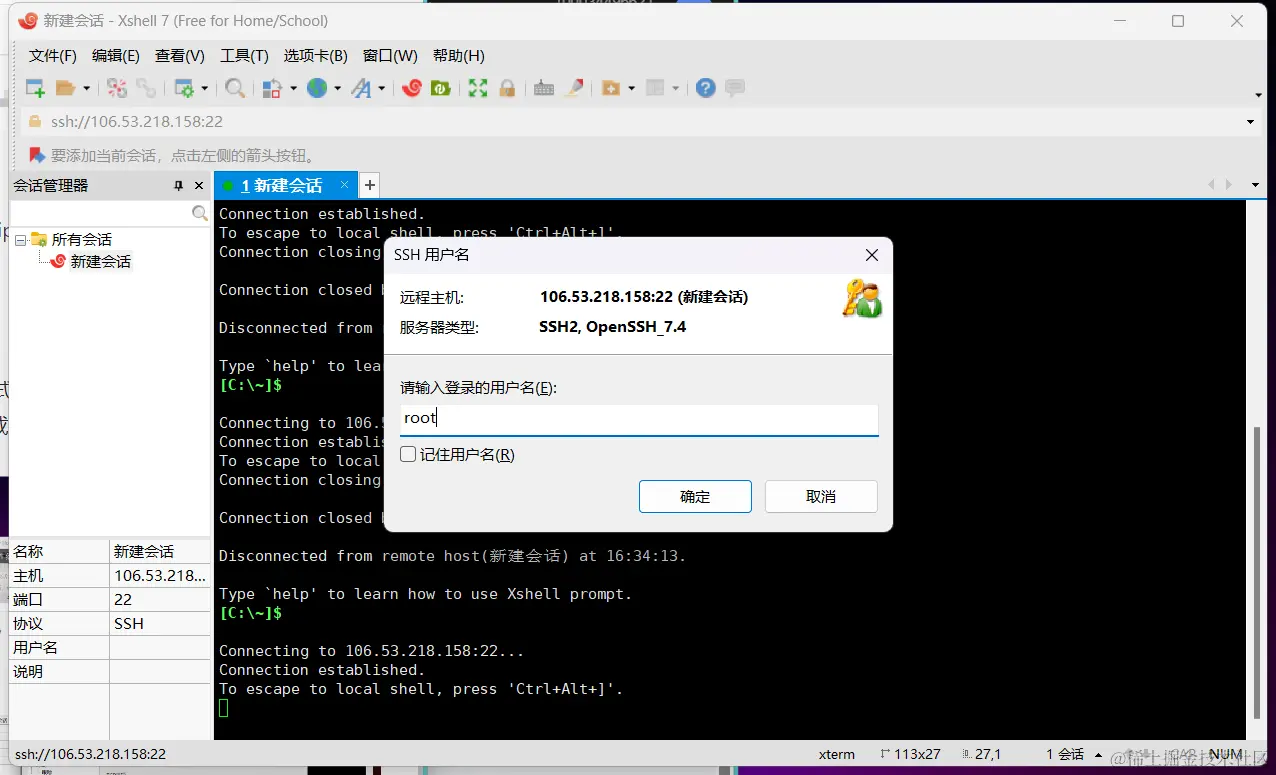Viewport: 1276px width, 775px height.
Task: Click the keyboard key-mapping toolbar icon
Action: pos(544,88)
